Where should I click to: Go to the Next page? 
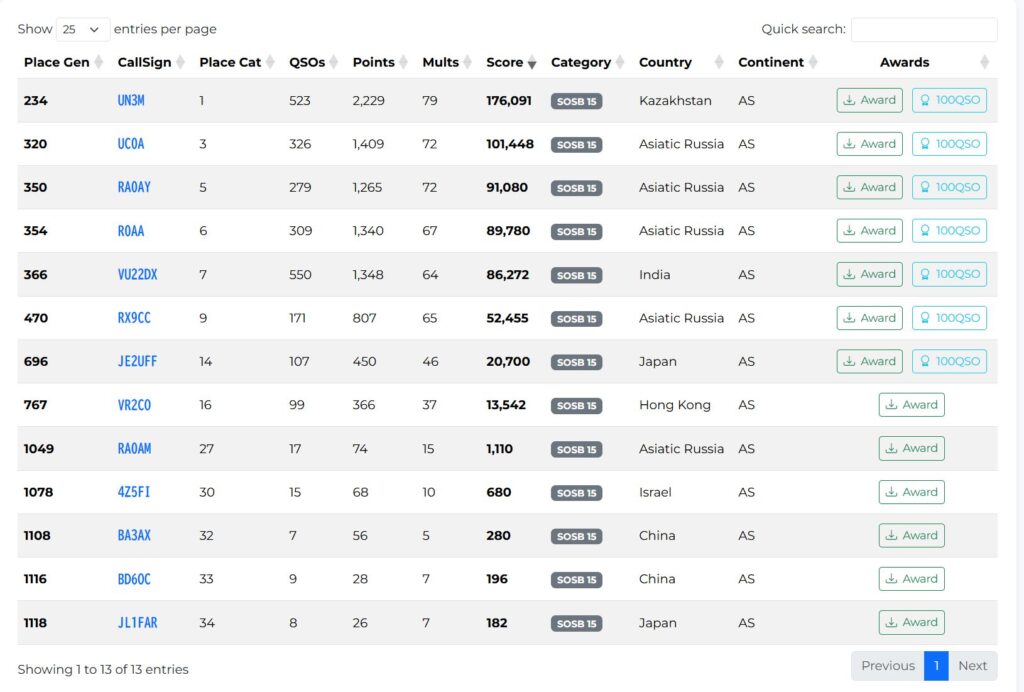tap(973, 666)
